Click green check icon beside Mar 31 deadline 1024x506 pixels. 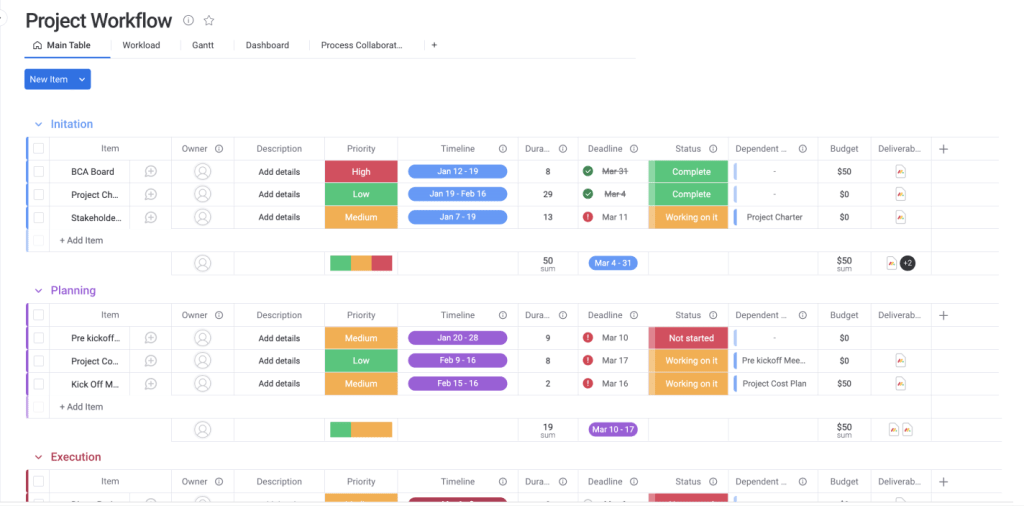pyautogui.click(x=588, y=171)
